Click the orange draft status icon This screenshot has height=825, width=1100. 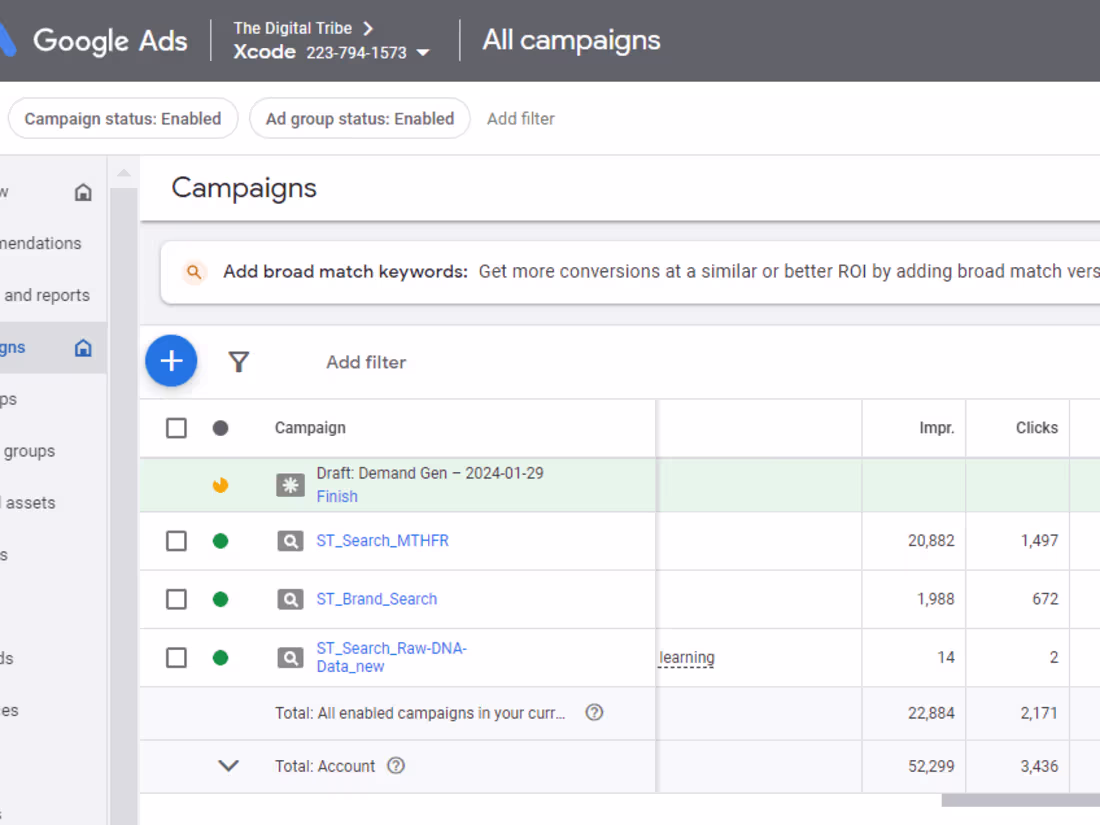(x=220, y=485)
